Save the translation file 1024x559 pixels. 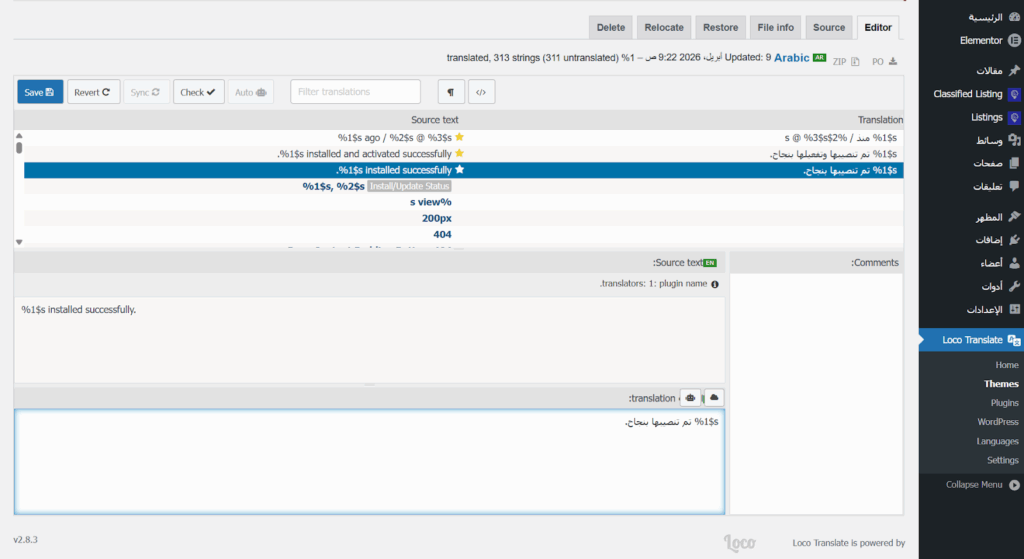[x=40, y=92]
